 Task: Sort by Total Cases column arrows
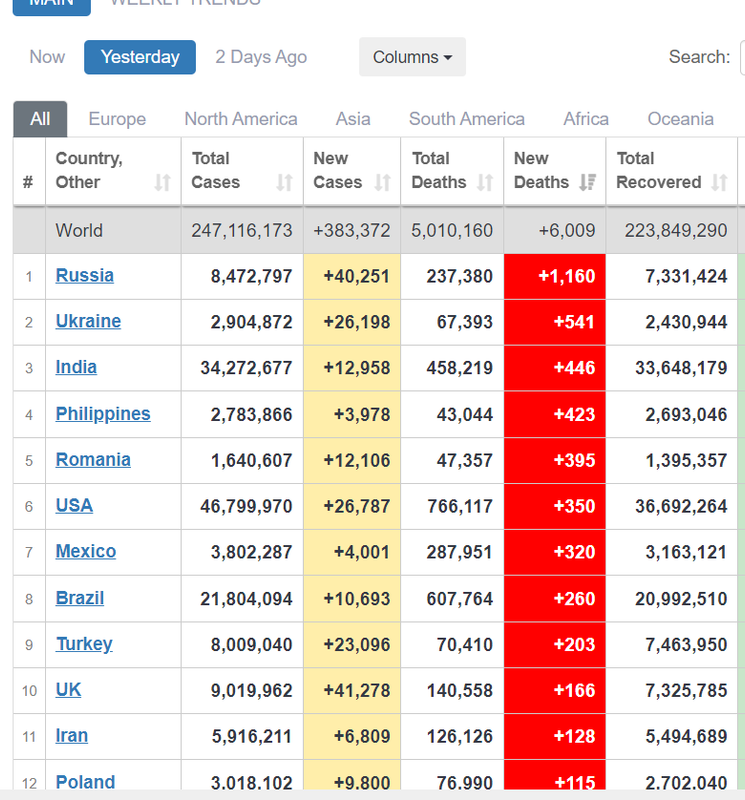click(x=284, y=182)
